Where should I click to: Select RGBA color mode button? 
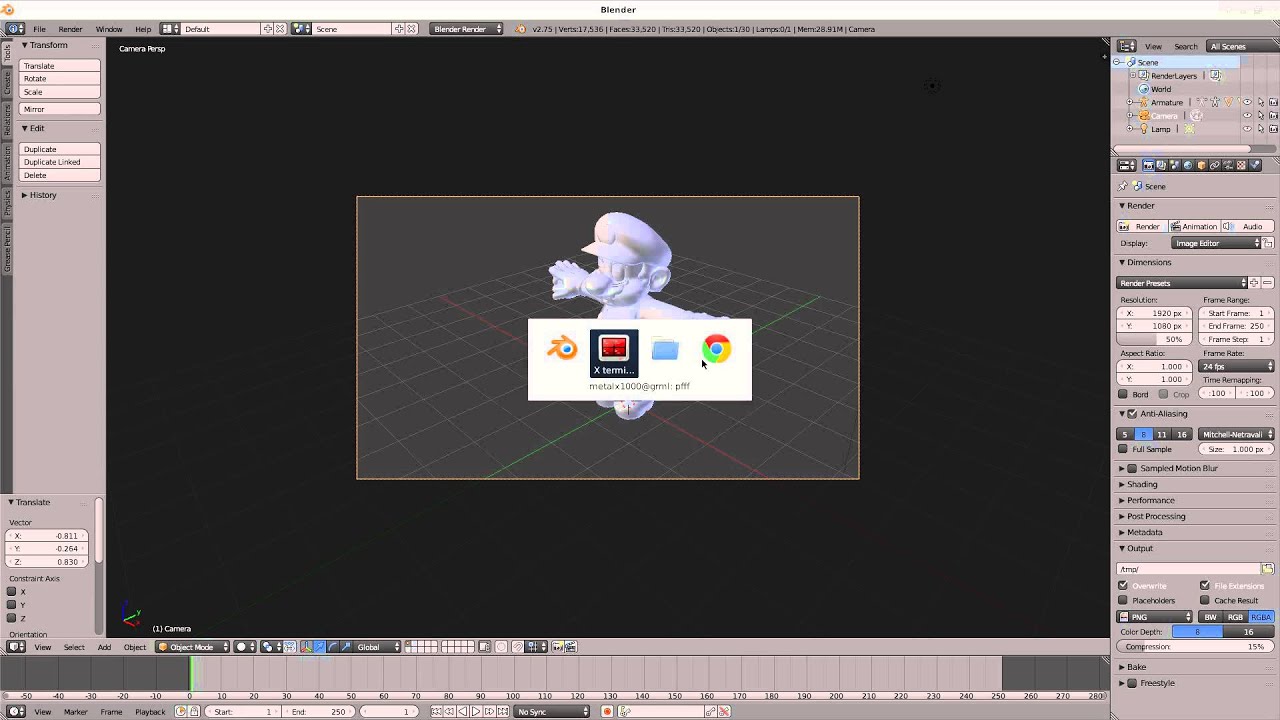point(1261,617)
